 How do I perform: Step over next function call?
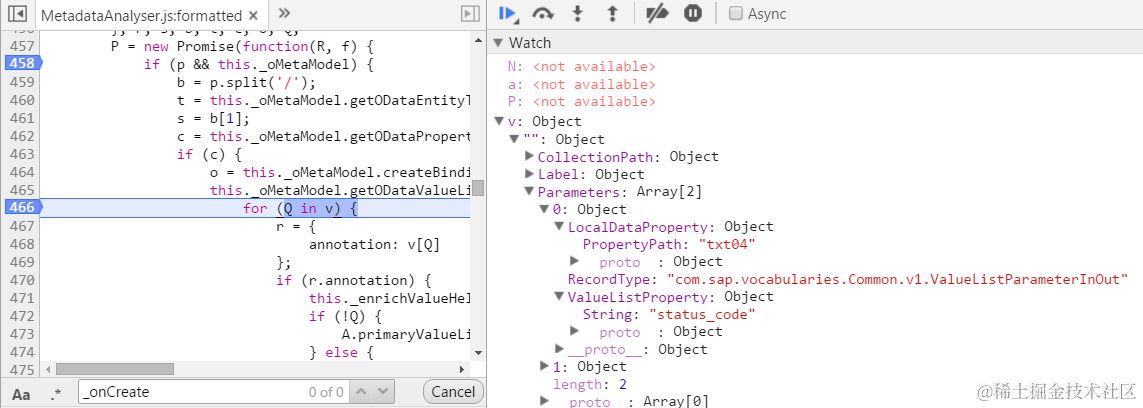(543, 13)
